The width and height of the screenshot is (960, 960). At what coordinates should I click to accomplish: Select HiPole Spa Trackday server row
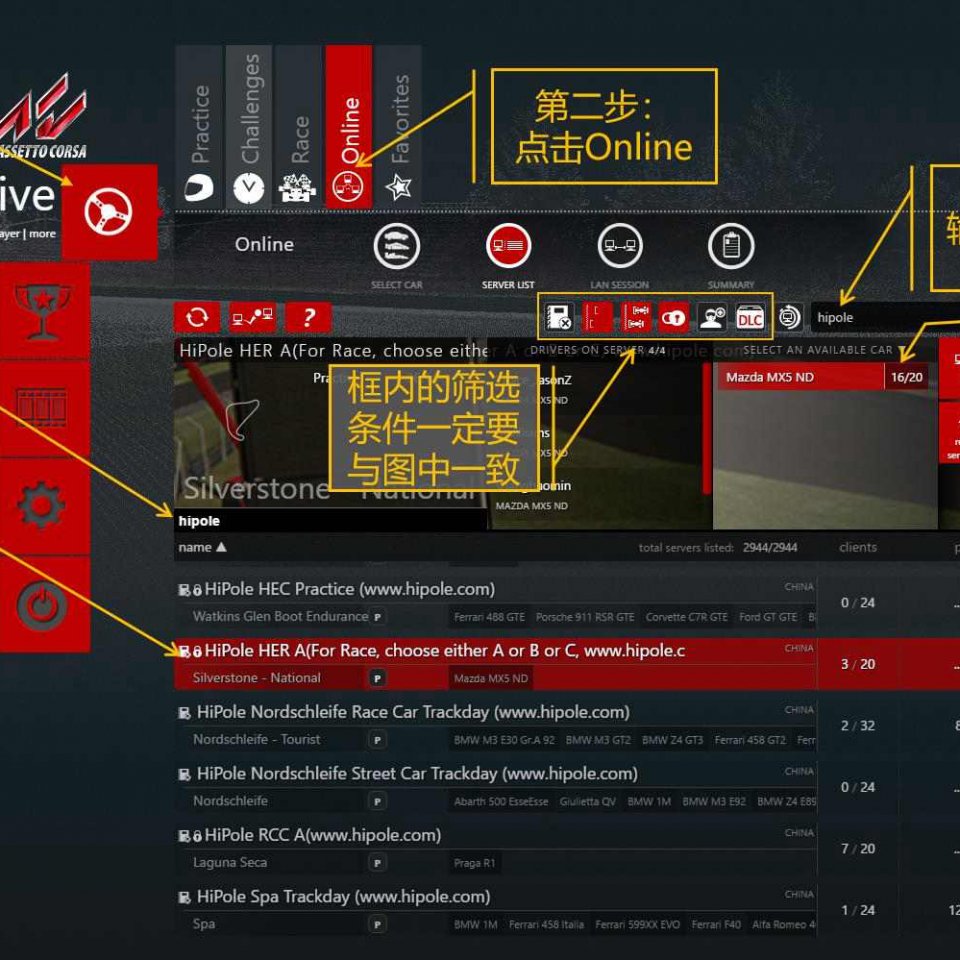pyautogui.click(x=495, y=910)
